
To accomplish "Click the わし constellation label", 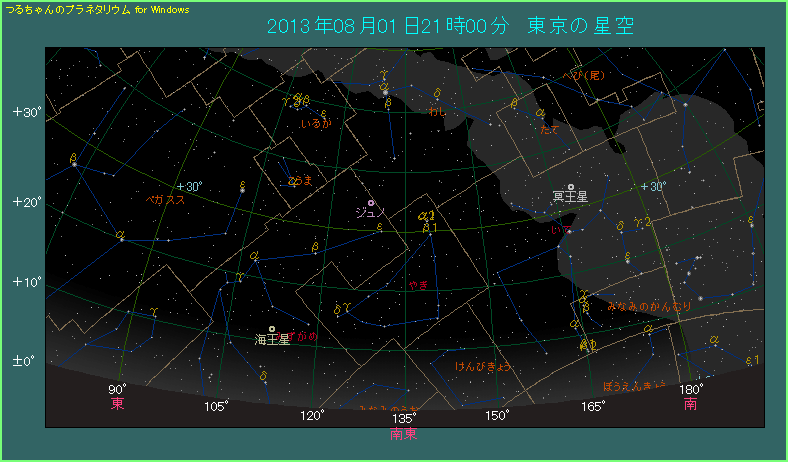I will click(x=437, y=113).
